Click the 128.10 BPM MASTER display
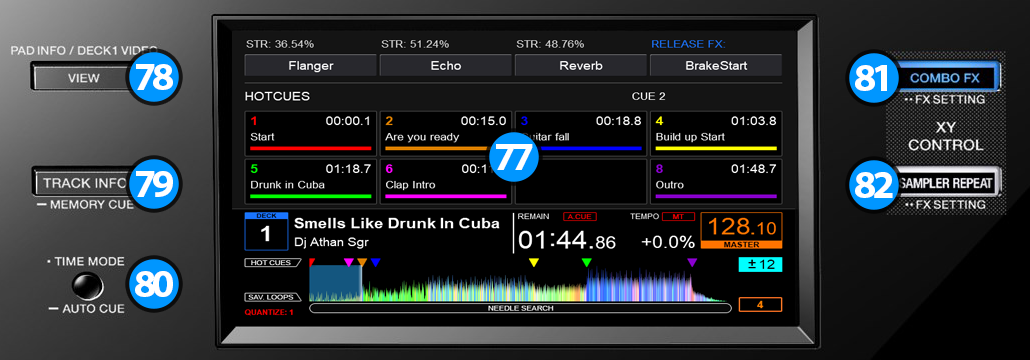 (742, 230)
